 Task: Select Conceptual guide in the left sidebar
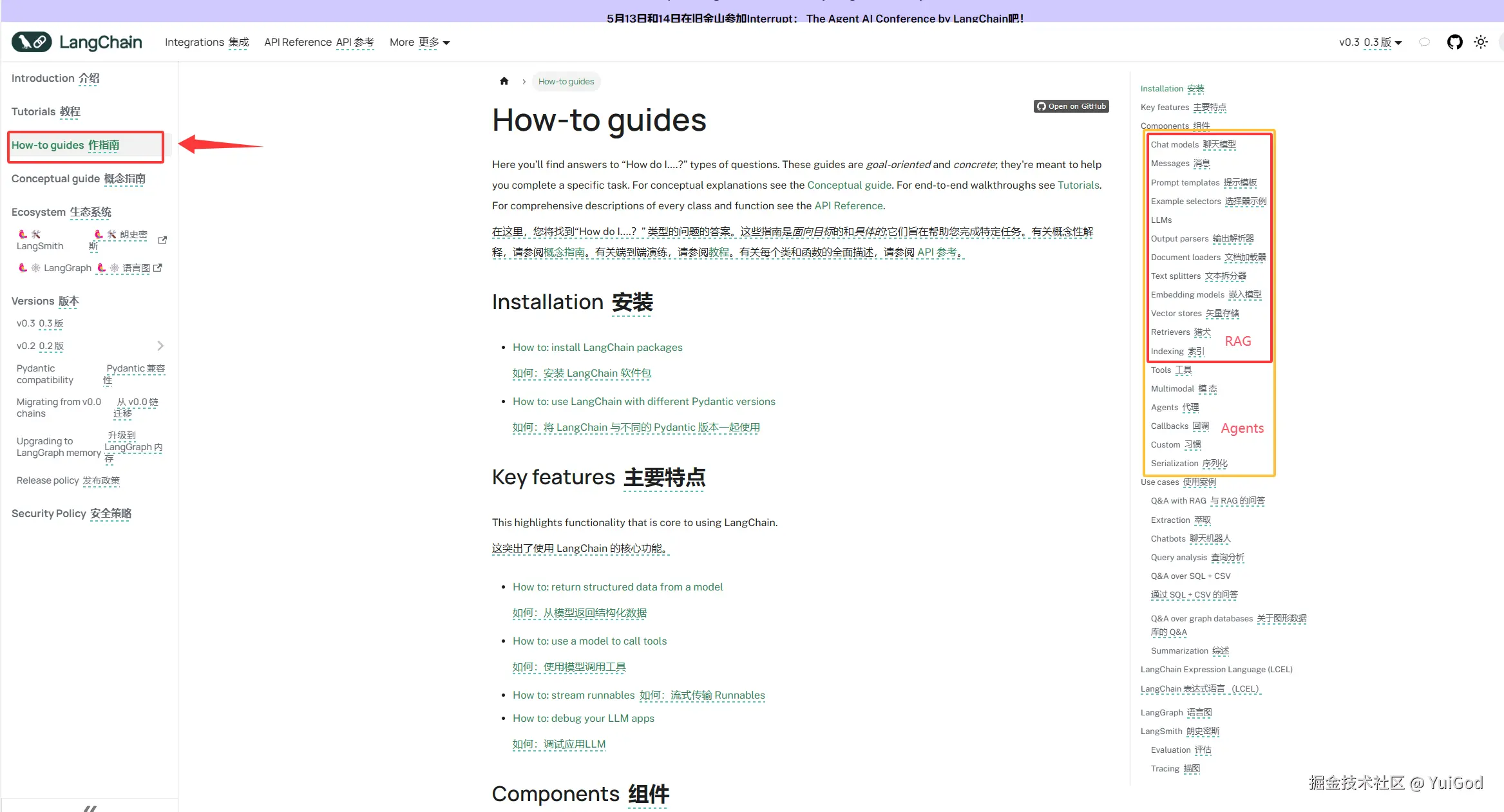point(79,178)
